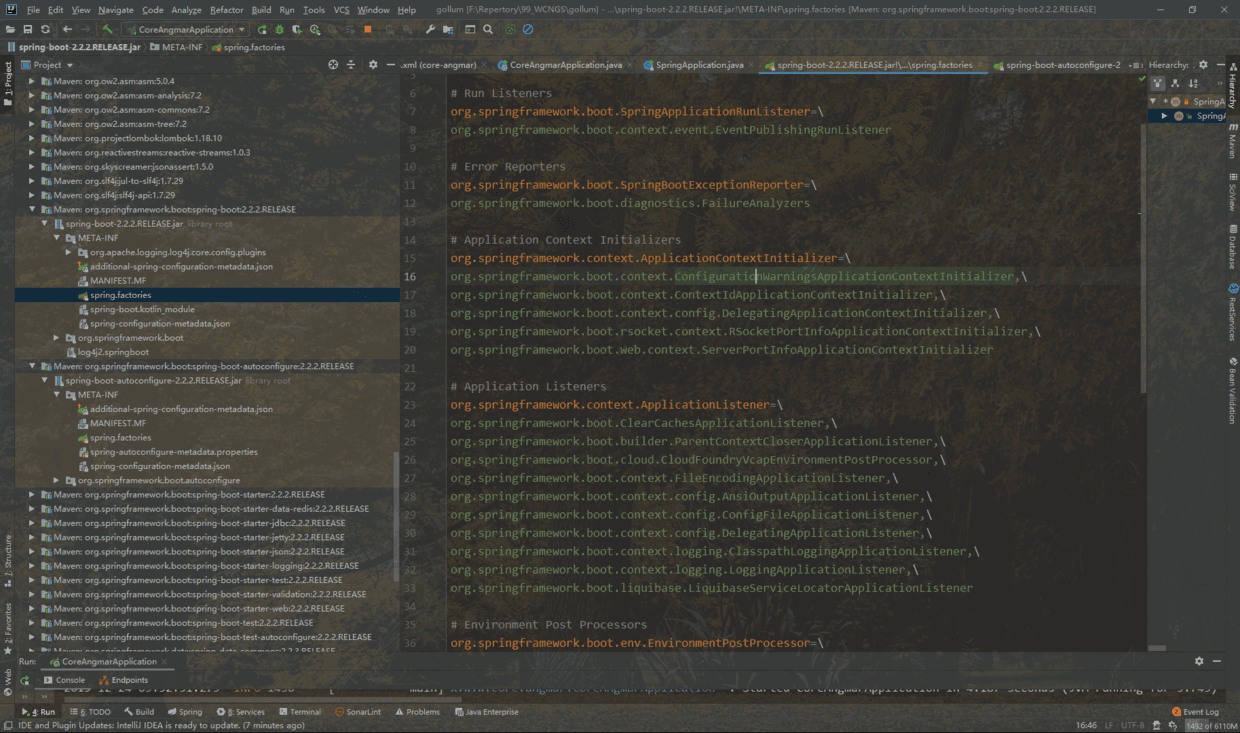
Task: Open the SonarLint tool window
Action: pos(358,712)
